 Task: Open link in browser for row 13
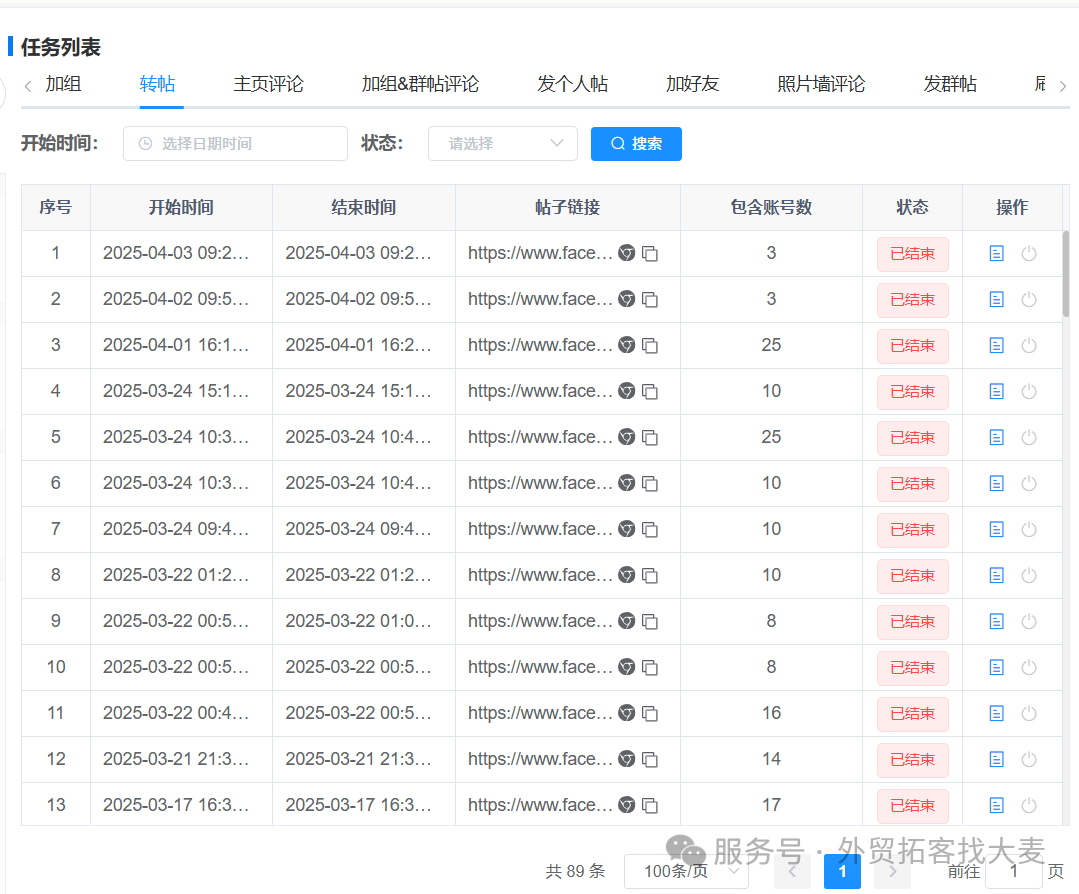click(626, 805)
